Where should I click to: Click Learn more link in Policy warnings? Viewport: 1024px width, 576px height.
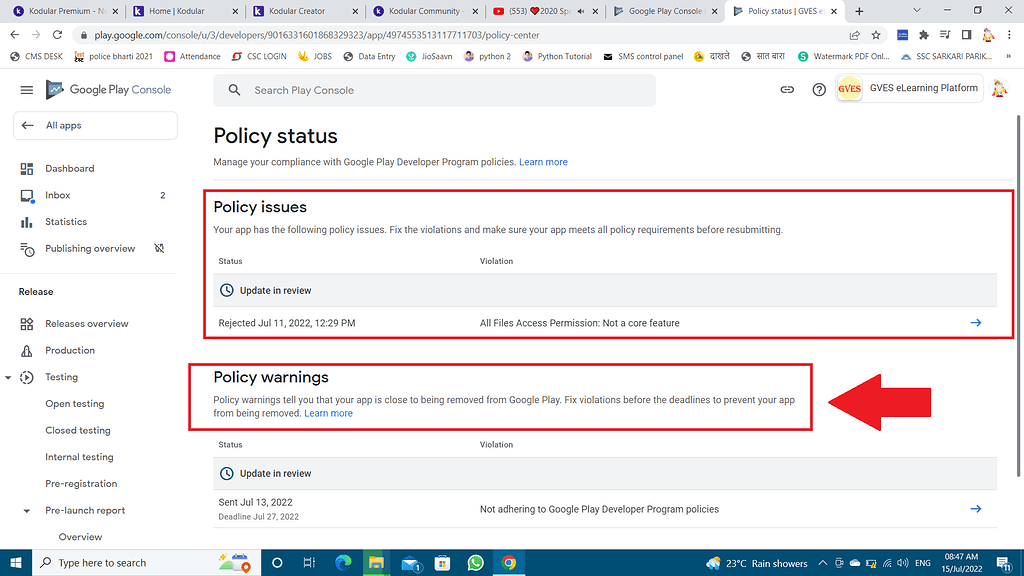pyautogui.click(x=328, y=413)
